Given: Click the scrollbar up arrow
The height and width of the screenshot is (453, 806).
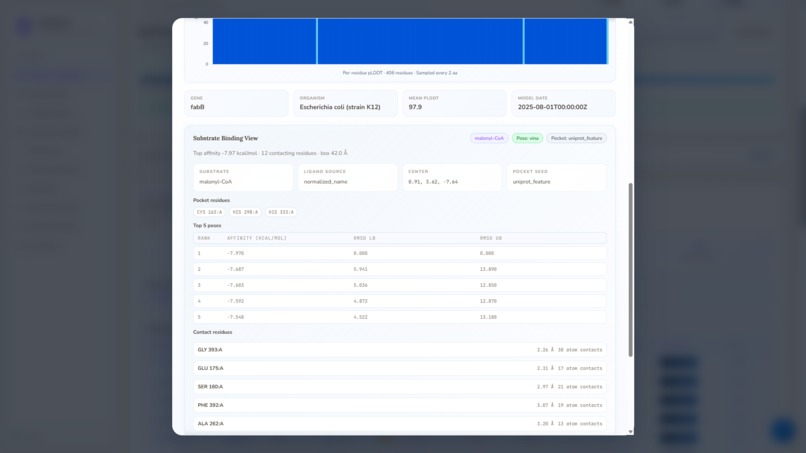Looking at the screenshot, I should [x=630, y=22].
